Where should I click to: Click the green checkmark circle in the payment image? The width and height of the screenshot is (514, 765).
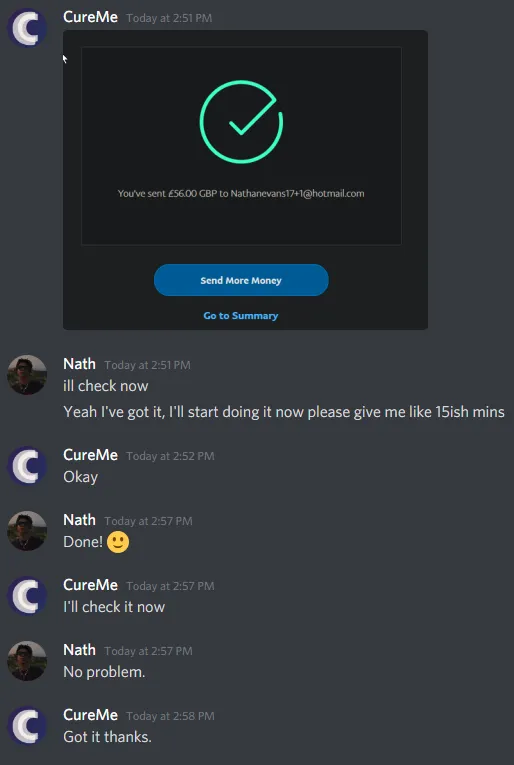tap(241, 122)
